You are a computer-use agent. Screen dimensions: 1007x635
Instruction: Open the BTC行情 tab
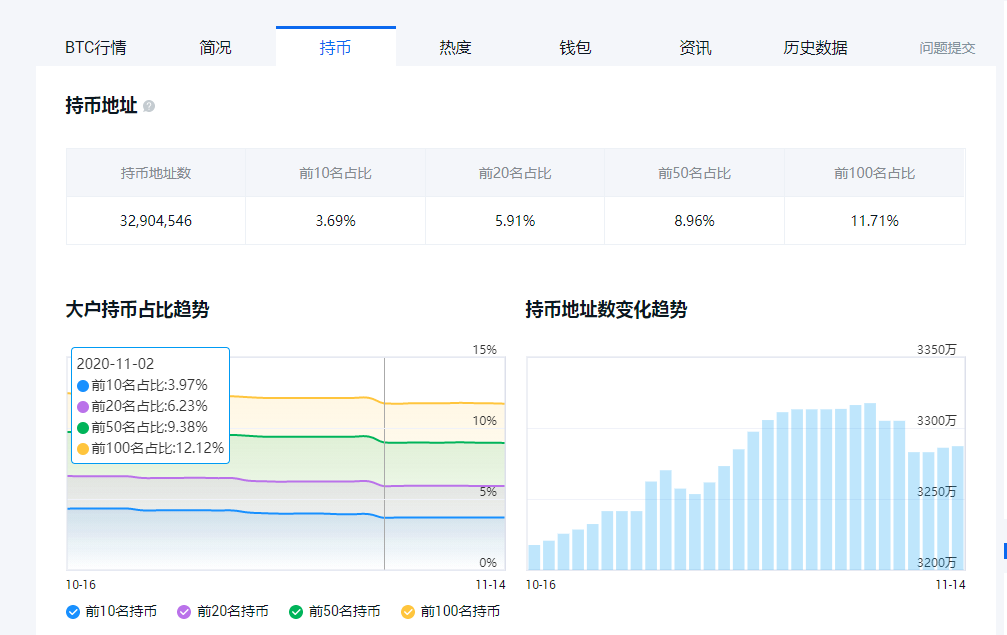pos(96,48)
